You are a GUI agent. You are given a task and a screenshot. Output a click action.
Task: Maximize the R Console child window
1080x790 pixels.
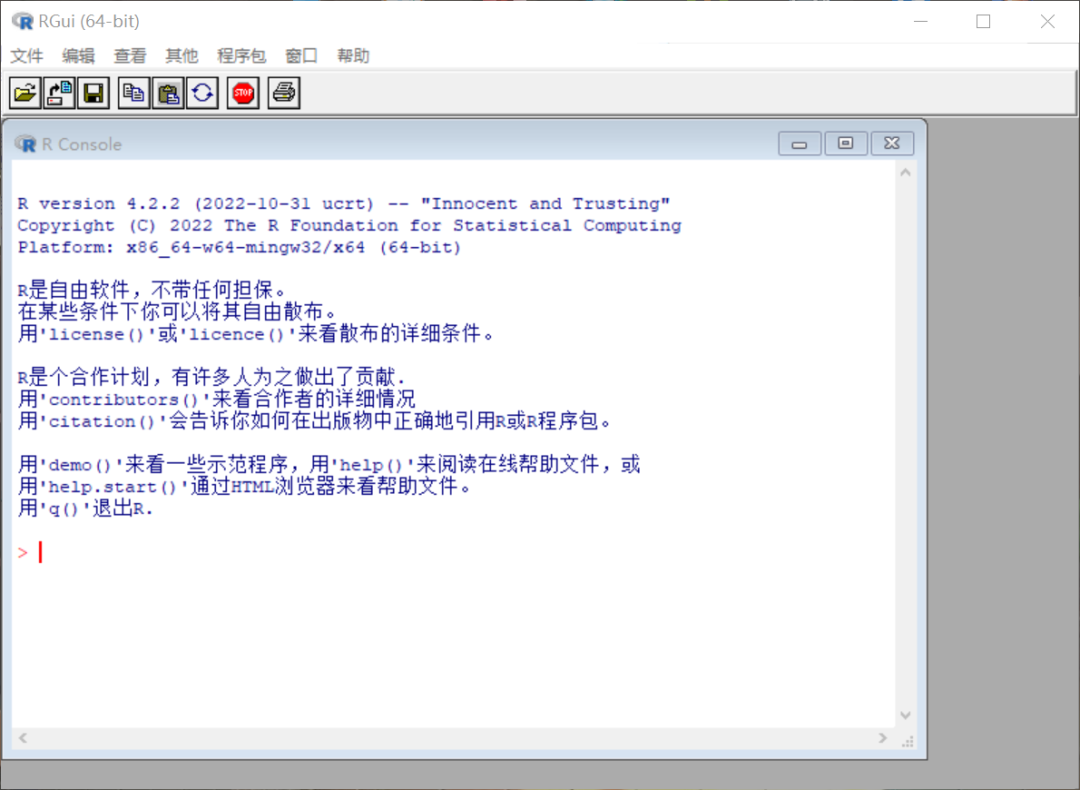click(x=846, y=143)
